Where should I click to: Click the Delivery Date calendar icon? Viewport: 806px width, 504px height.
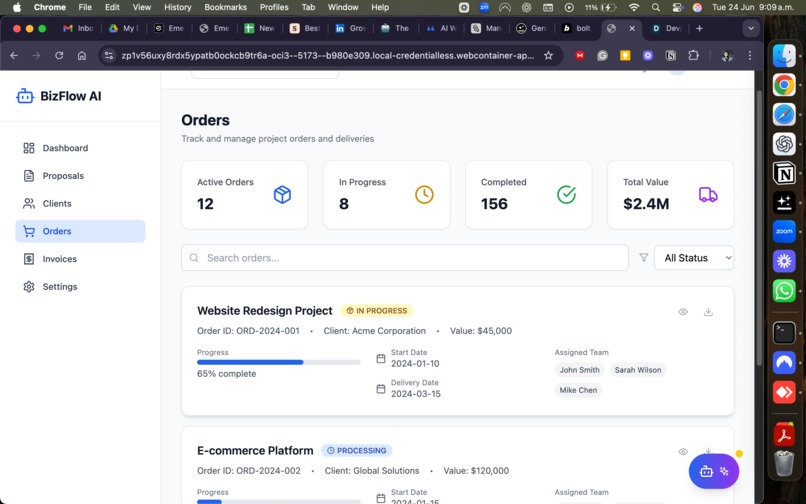click(381, 389)
